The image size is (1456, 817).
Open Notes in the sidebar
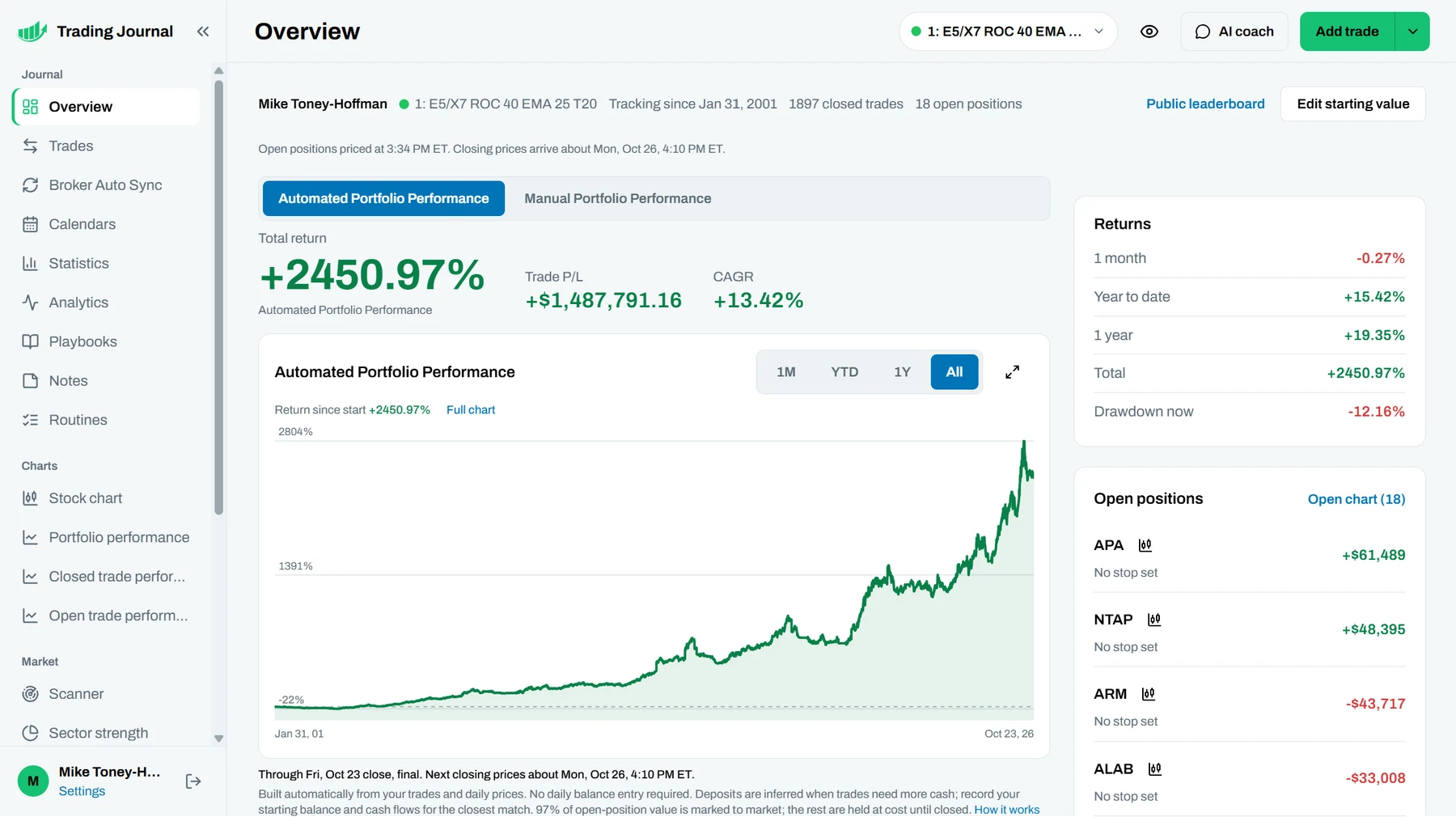(106, 381)
